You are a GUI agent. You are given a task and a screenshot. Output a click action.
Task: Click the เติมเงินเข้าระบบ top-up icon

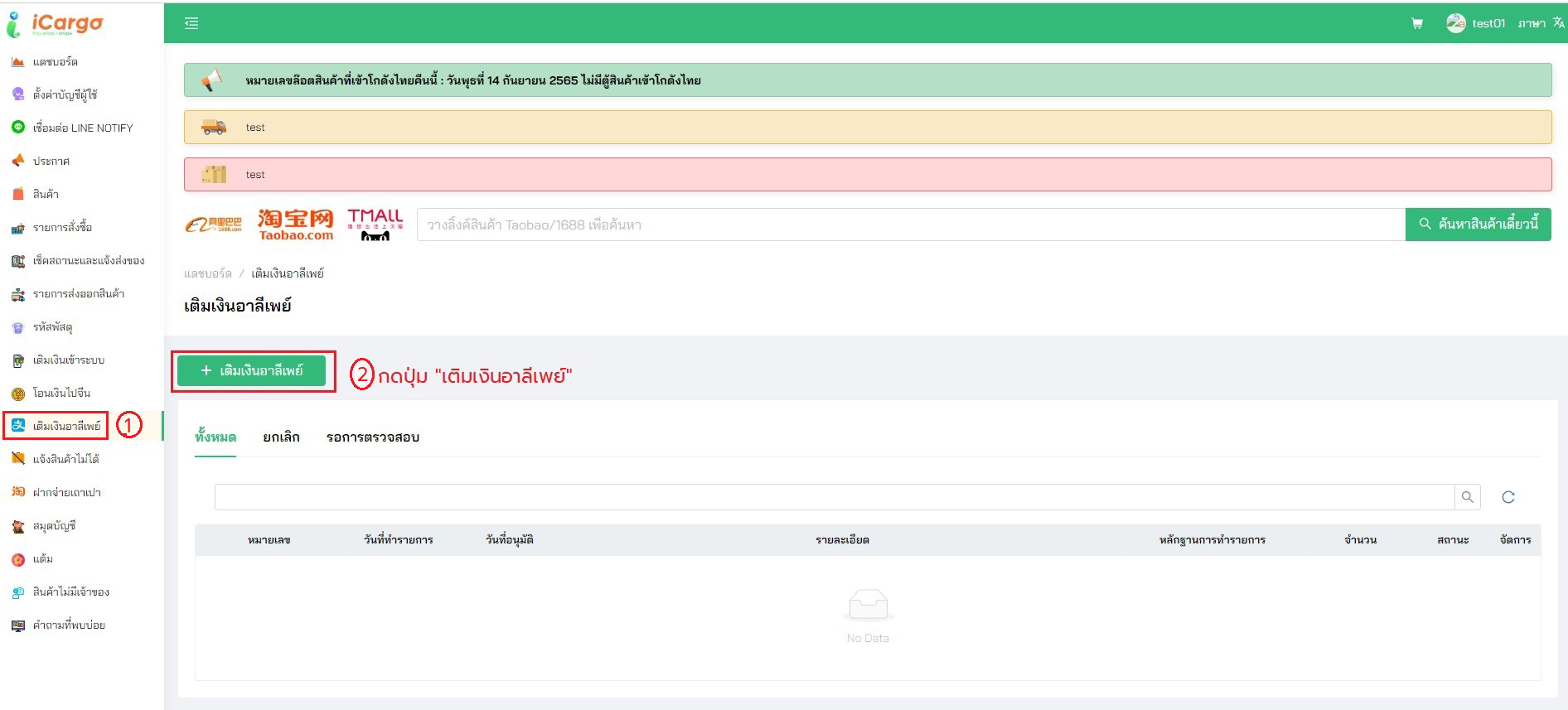[17, 360]
